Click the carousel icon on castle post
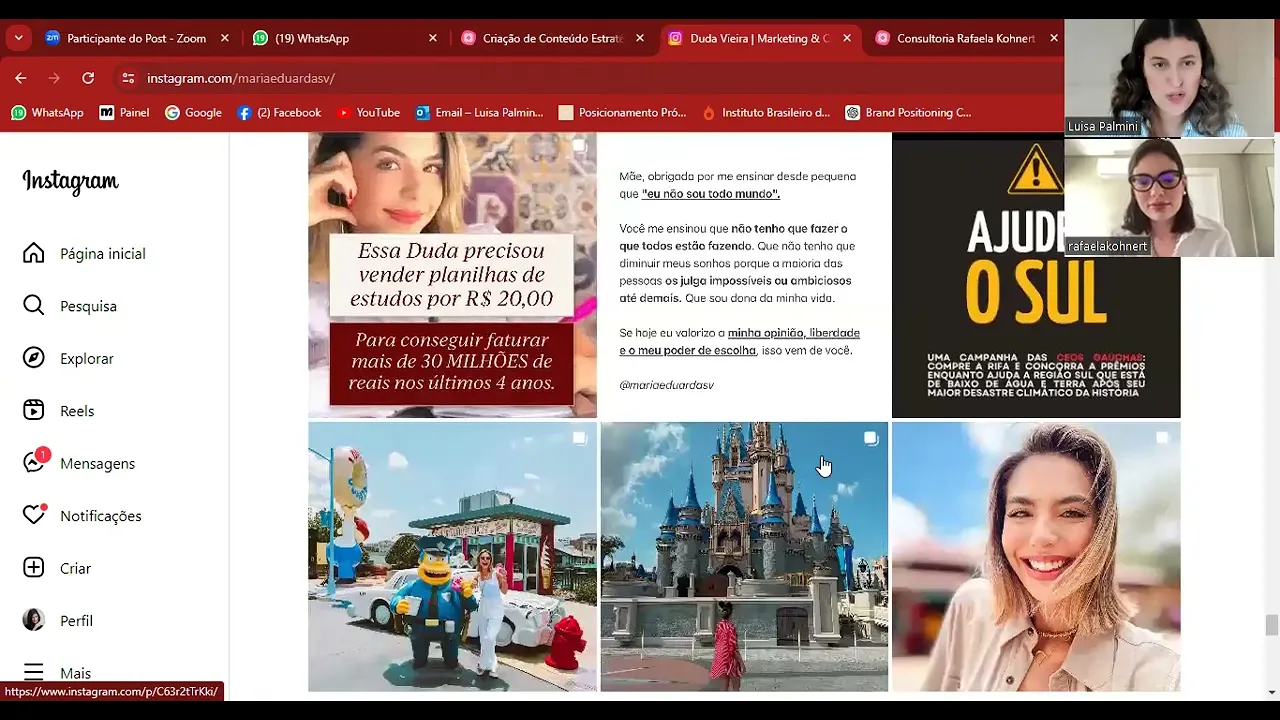 pyautogui.click(x=871, y=438)
